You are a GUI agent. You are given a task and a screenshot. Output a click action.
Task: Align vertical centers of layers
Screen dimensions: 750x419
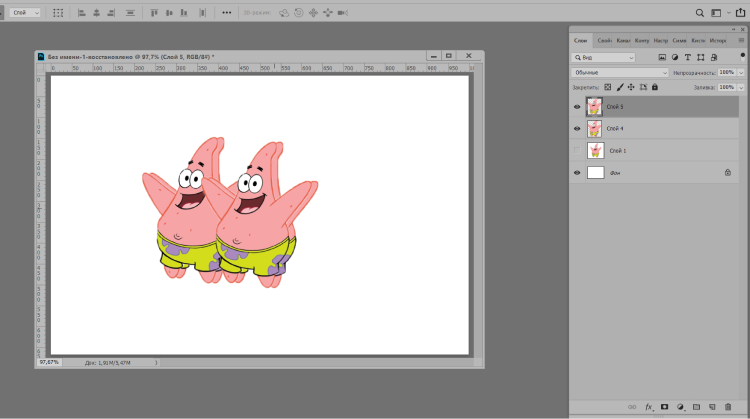pos(169,13)
